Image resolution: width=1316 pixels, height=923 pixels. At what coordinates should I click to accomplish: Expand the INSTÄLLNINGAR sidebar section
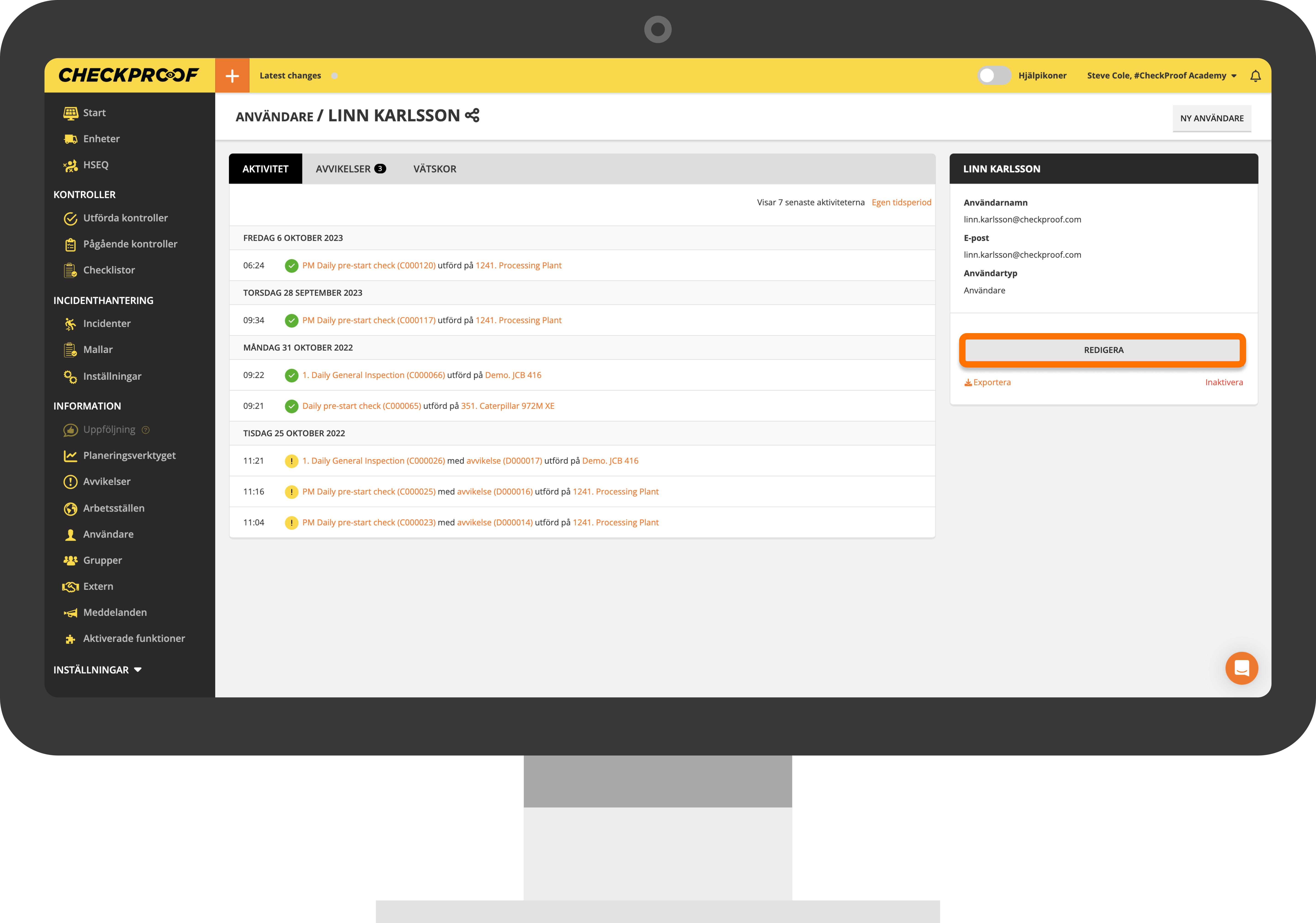[x=97, y=670]
